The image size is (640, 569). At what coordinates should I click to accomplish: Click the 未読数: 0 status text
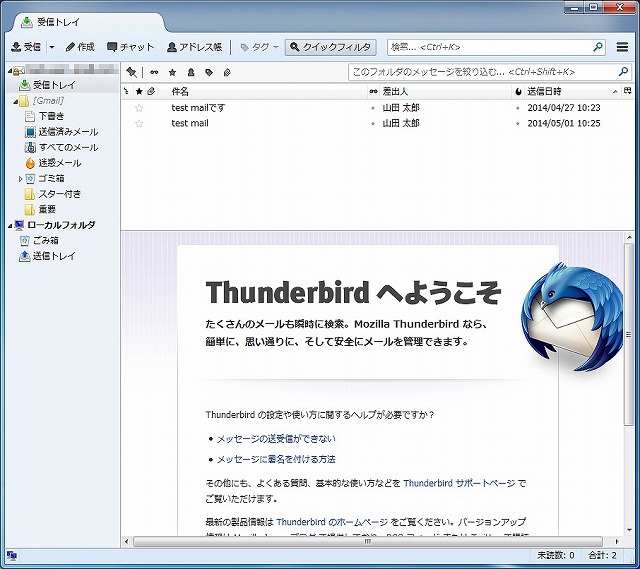point(556,556)
